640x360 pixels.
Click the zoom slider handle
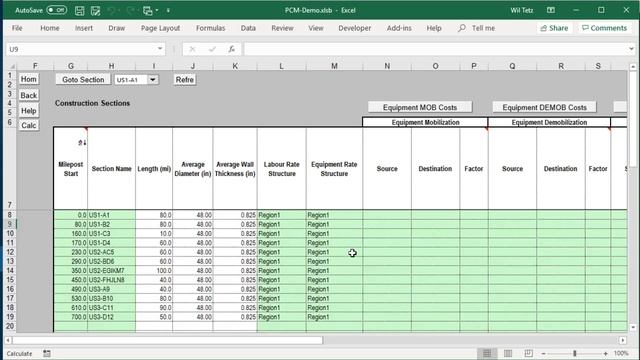coord(575,353)
